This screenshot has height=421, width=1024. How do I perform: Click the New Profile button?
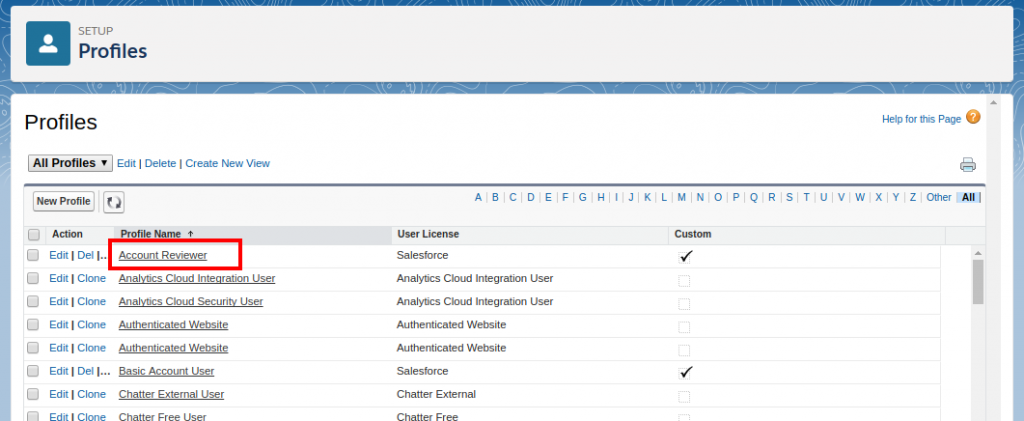(x=63, y=202)
